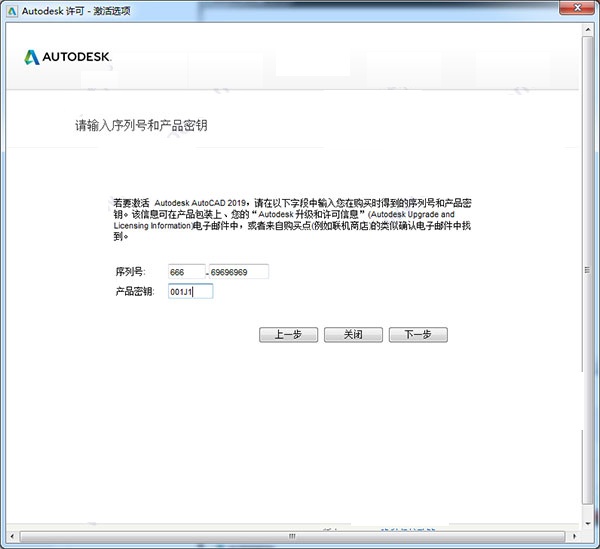Click the 序列号 label

click(x=130, y=272)
